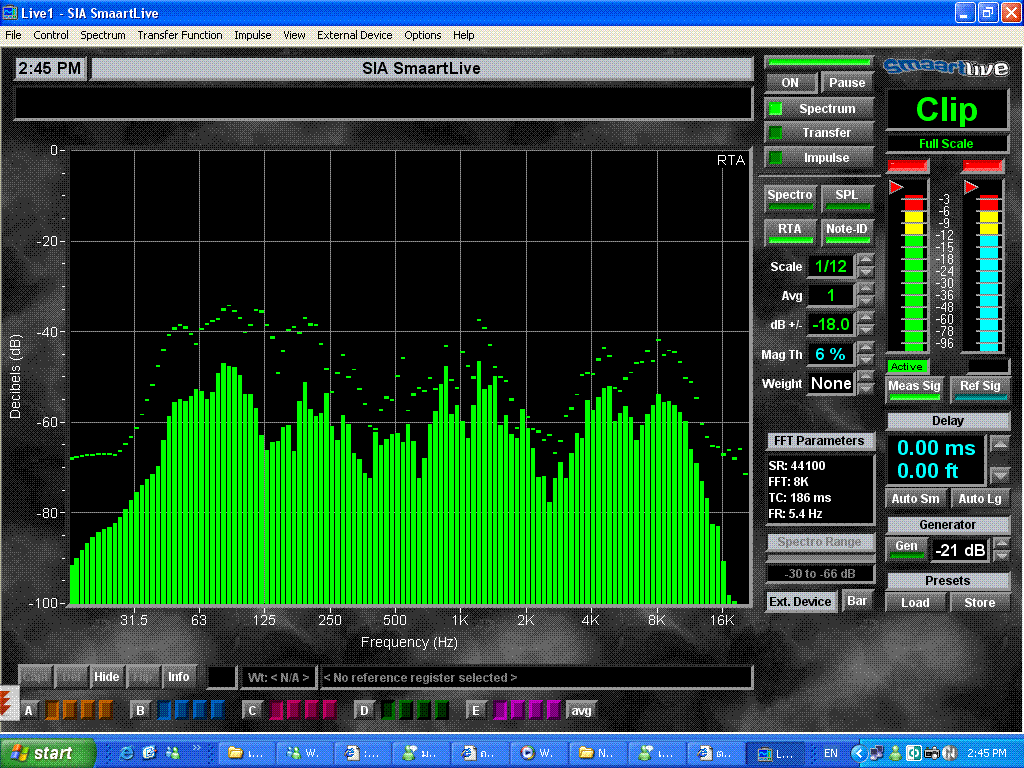Increase Avg with its up arrow

coord(865,289)
